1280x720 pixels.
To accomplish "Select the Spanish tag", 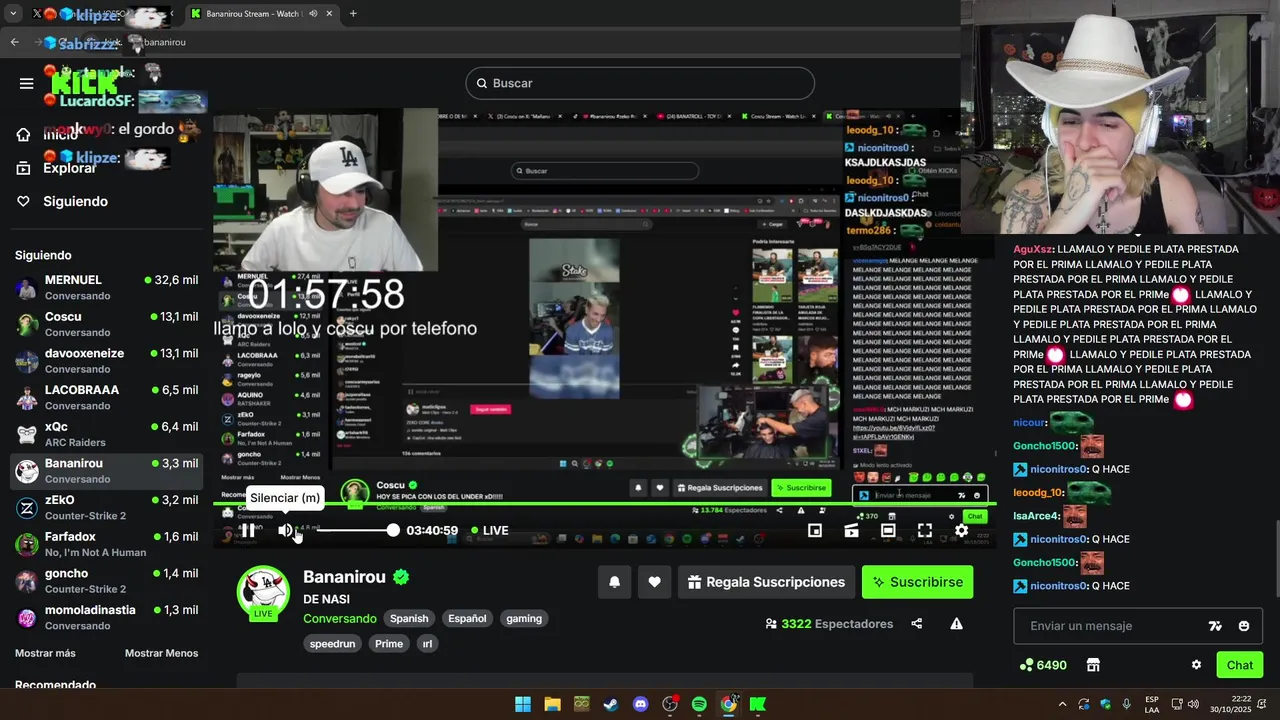I will point(409,619).
